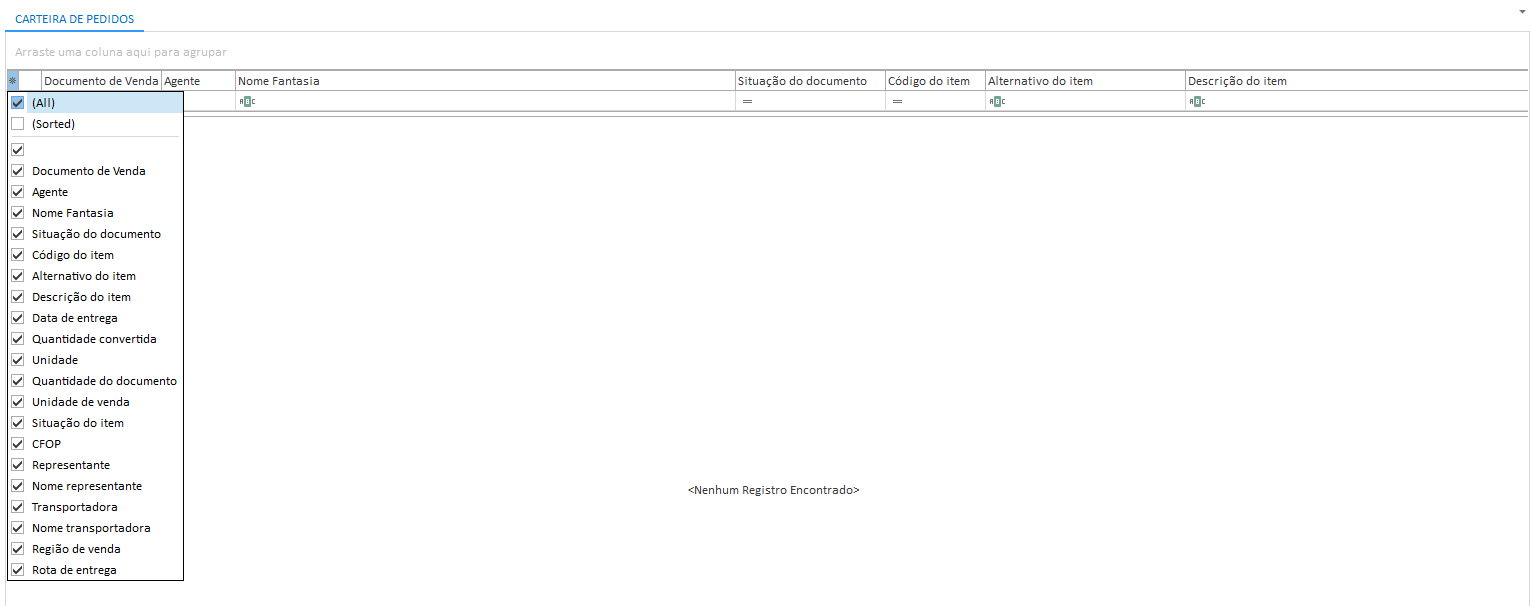Uncheck Alternativo do item in column list

(x=17, y=276)
